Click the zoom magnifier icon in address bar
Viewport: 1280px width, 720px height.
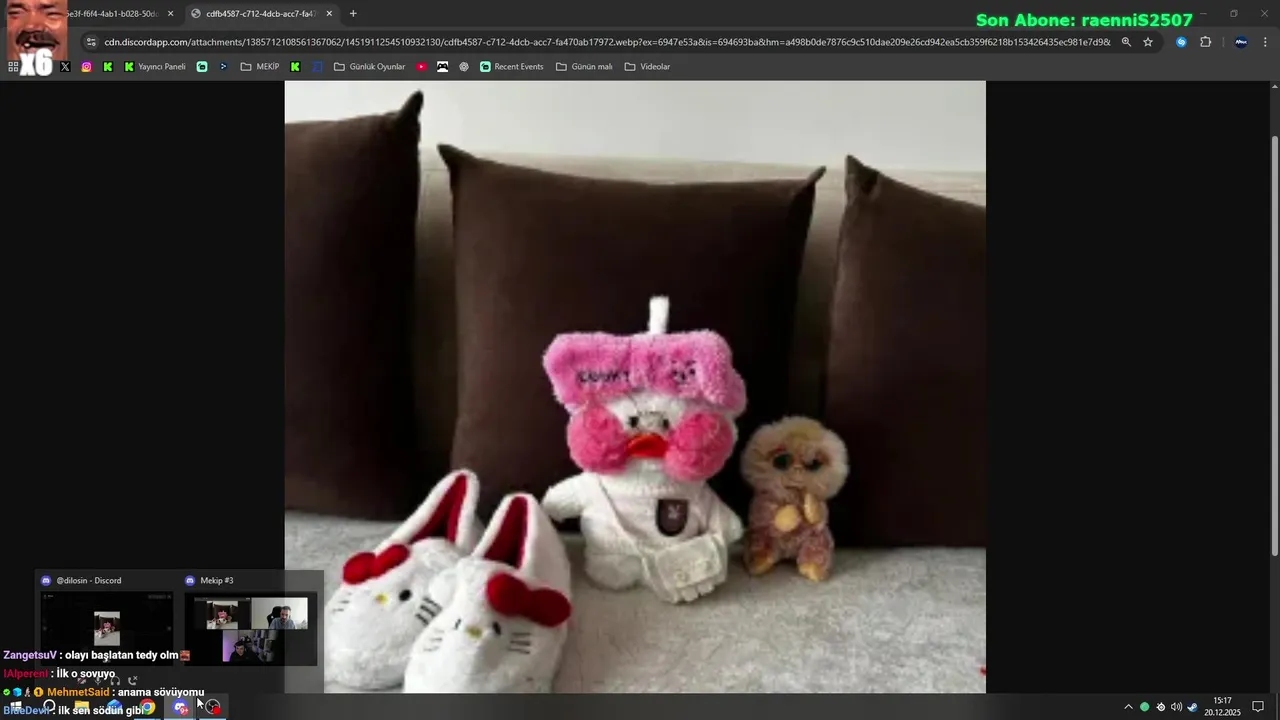point(1126,42)
